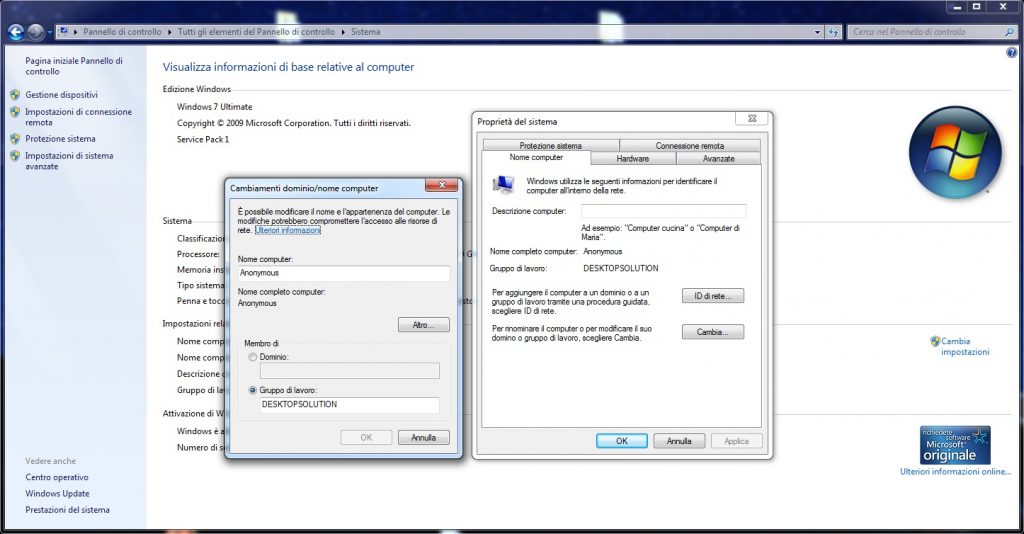Click Pannello di controllo breadcrumb
1024x534 pixels.
[x=122, y=31]
